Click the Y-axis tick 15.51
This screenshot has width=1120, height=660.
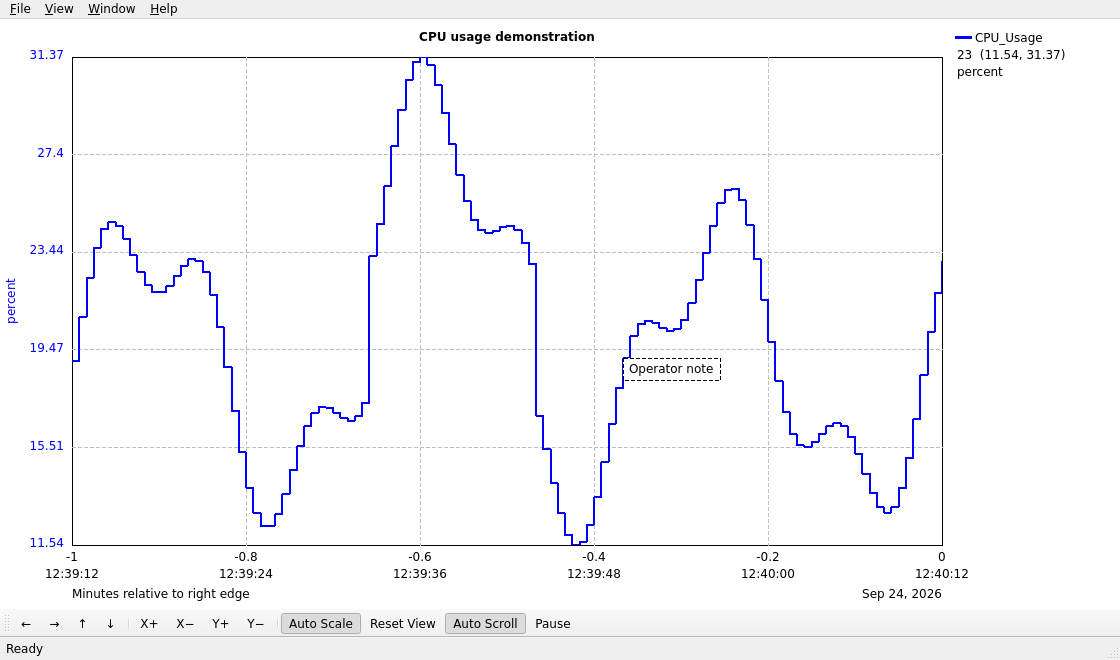click(x=46, y=446)
